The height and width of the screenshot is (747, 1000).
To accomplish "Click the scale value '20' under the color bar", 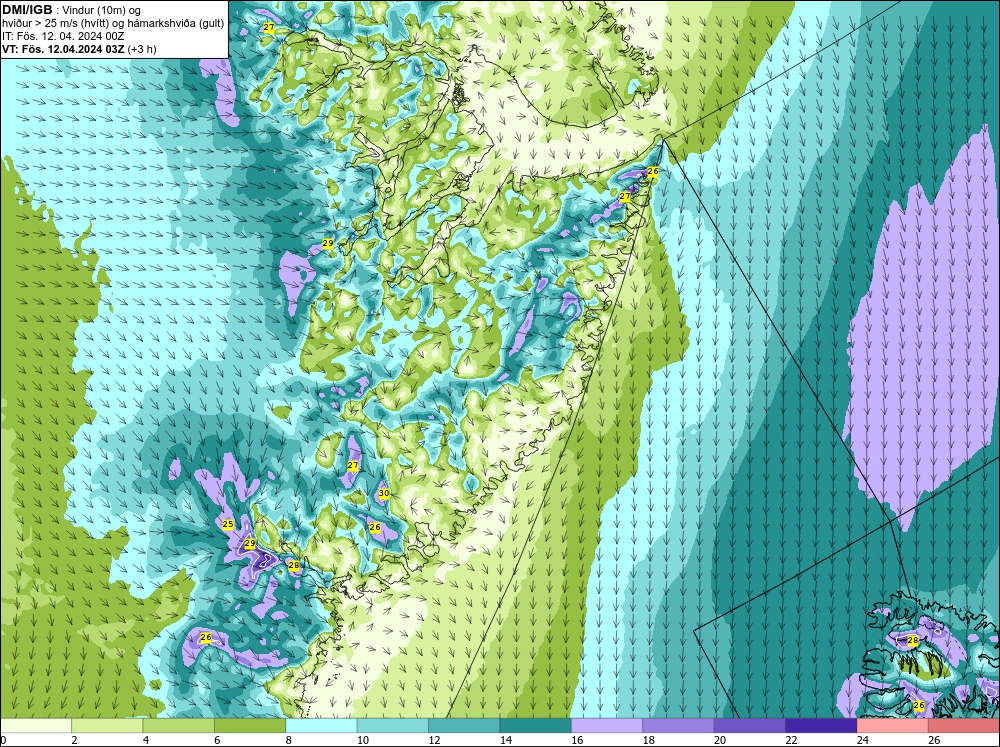I will tap(720, 740).
